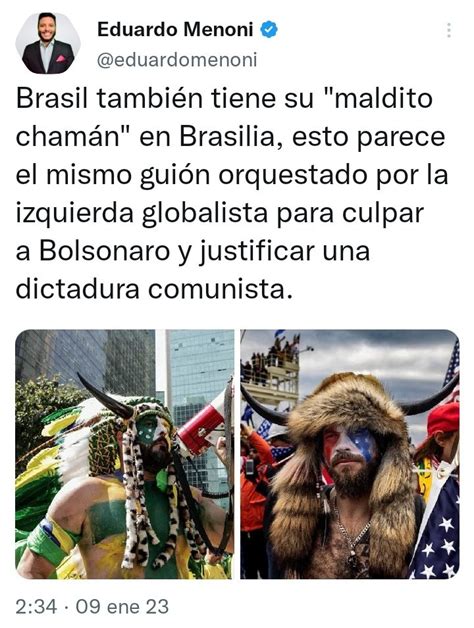Open the right photo with fur horned hat
Viewport: 474px width, 628px height.
[x=350, y=454]
